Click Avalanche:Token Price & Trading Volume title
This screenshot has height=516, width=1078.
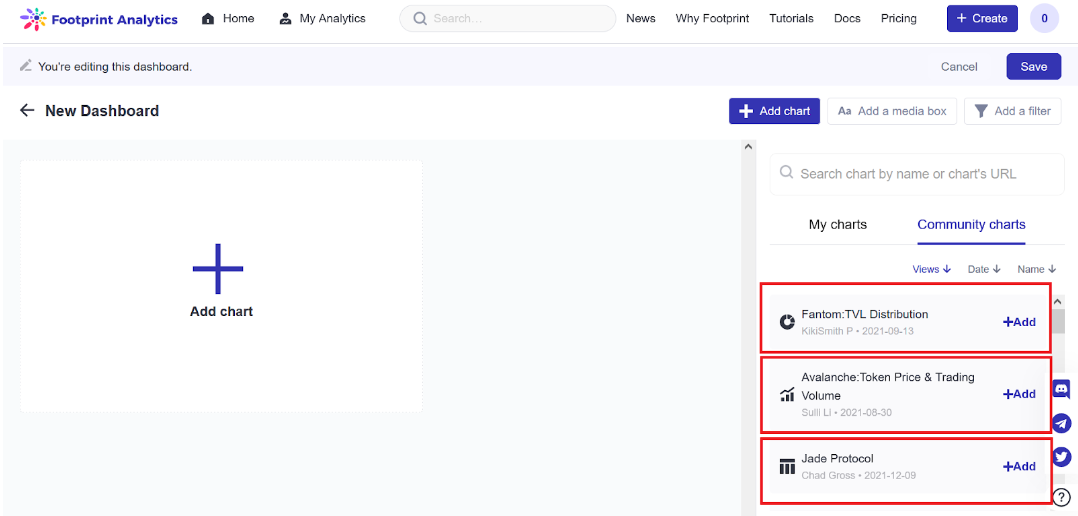click(x=888, y=386)
